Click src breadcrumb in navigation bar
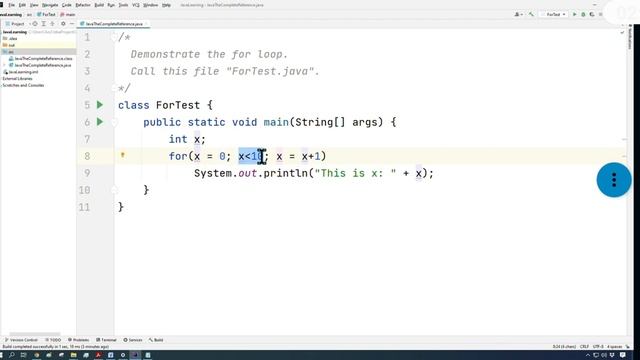This screenshot has width=640, height=360. pyautogui.click(x=29, y=15)
